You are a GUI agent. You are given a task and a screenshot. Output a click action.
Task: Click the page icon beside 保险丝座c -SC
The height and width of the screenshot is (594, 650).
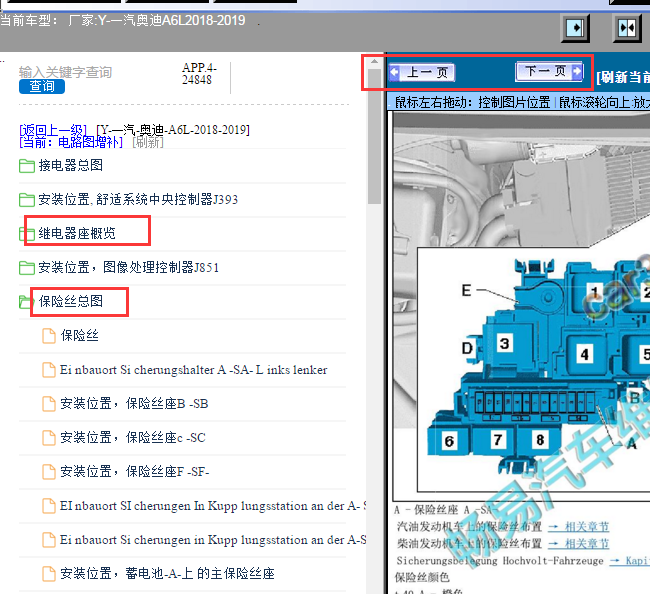49,438
